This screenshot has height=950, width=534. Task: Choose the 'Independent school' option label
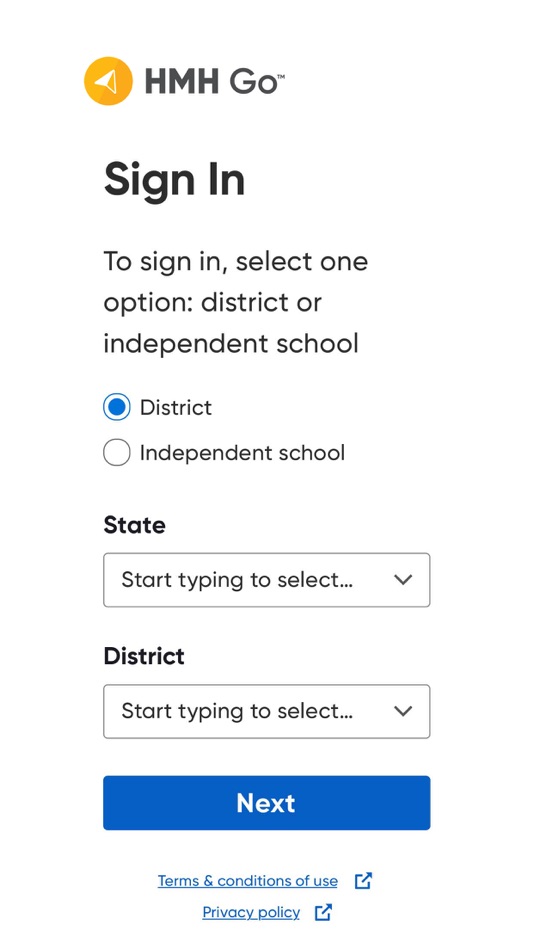(242, 453)
